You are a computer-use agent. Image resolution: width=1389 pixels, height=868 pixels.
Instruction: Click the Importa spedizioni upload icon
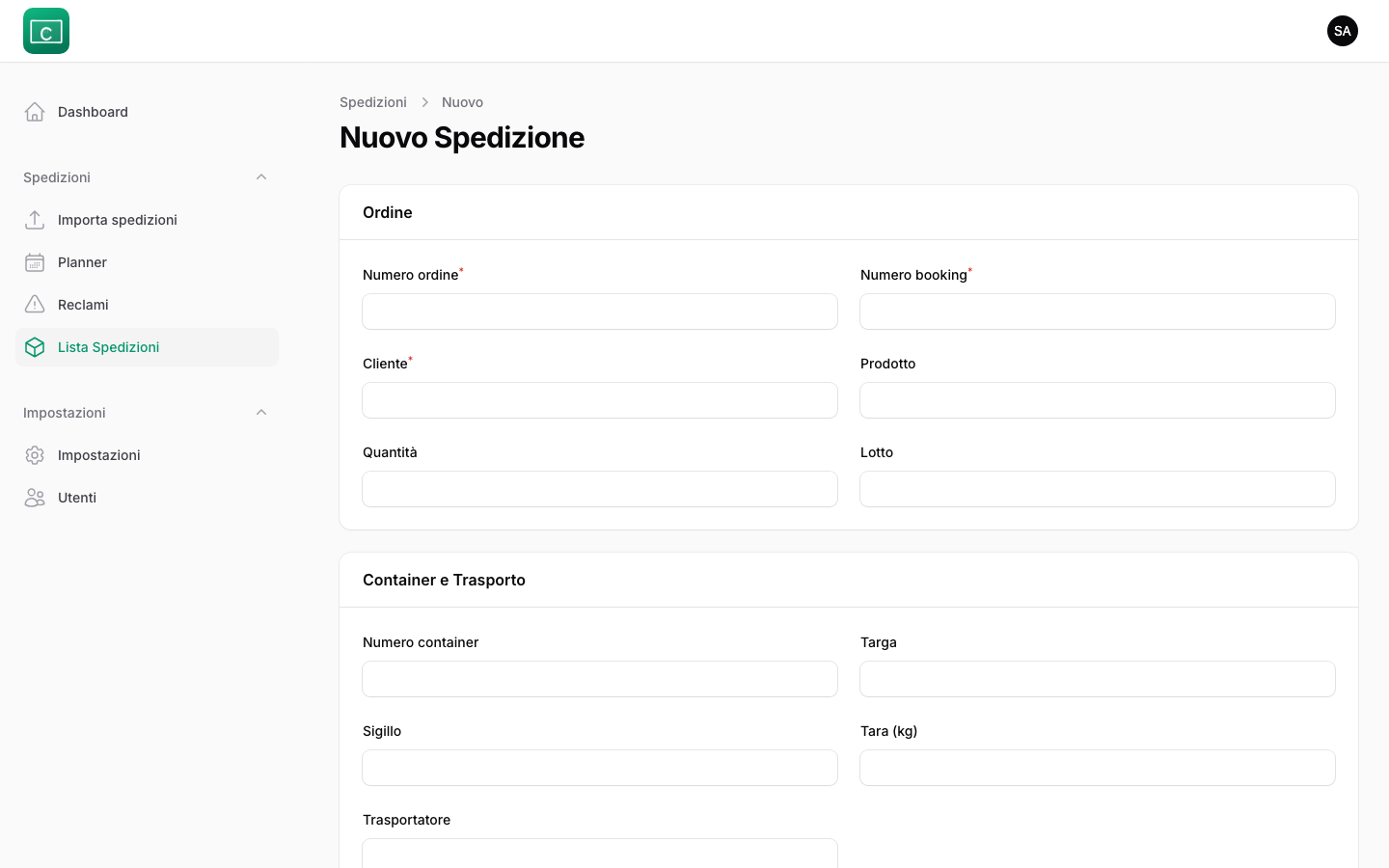click(35, 219)
